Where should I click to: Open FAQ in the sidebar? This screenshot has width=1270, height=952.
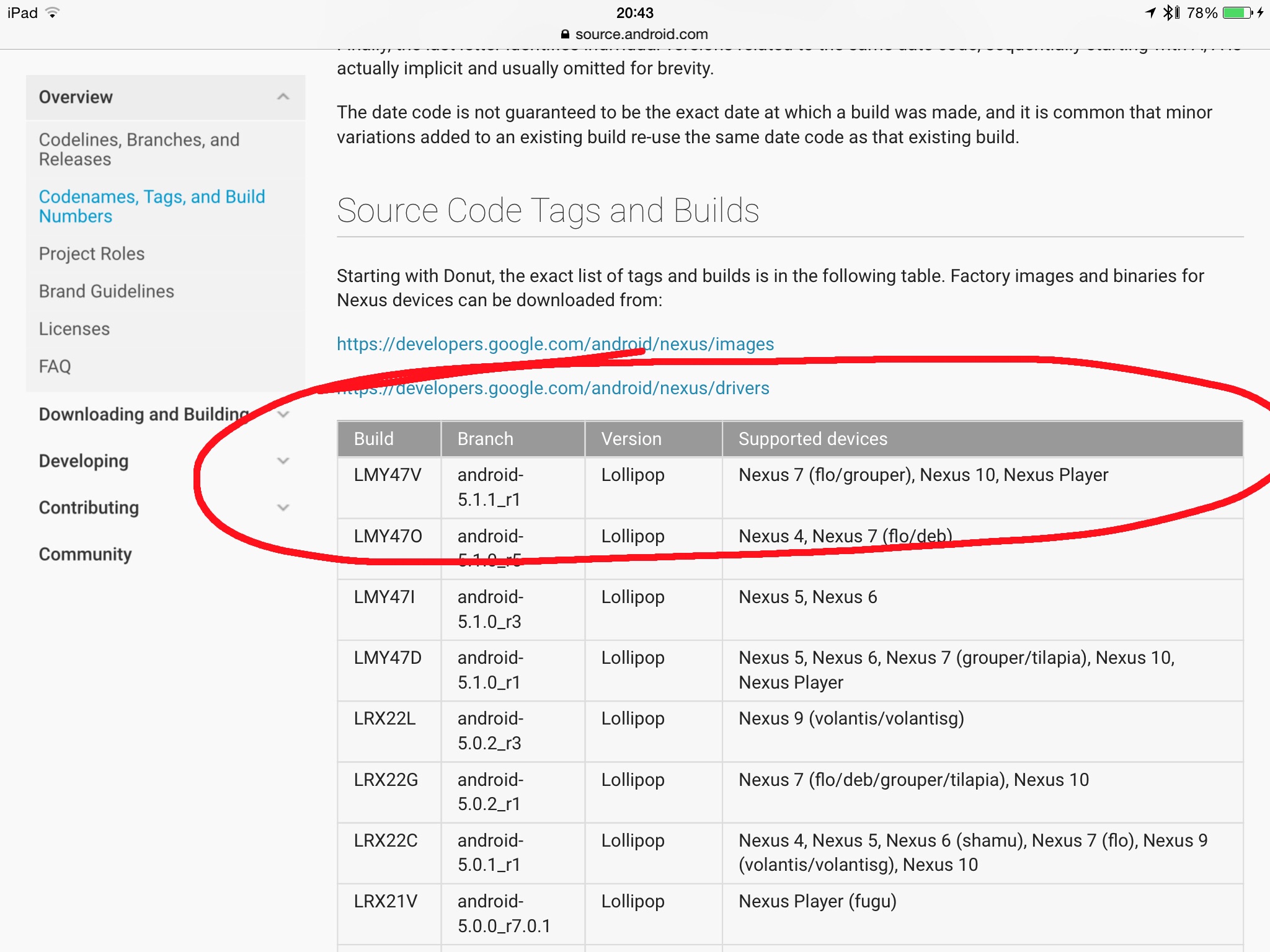55,366
